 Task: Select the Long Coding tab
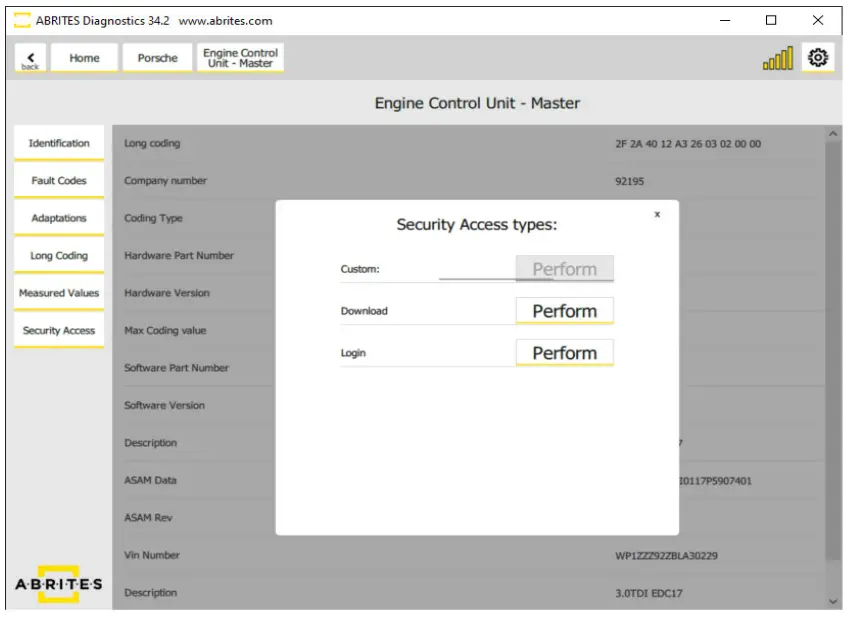pos(59,256)
